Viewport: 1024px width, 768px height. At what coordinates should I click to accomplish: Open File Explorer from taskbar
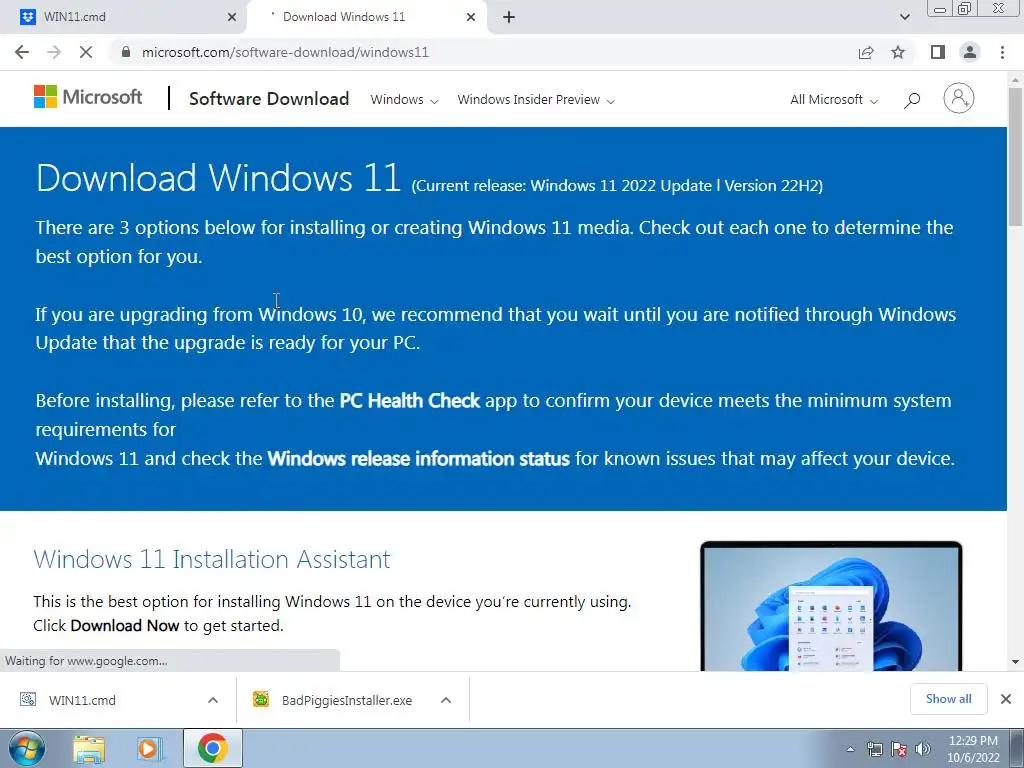(x=89, y=749)
